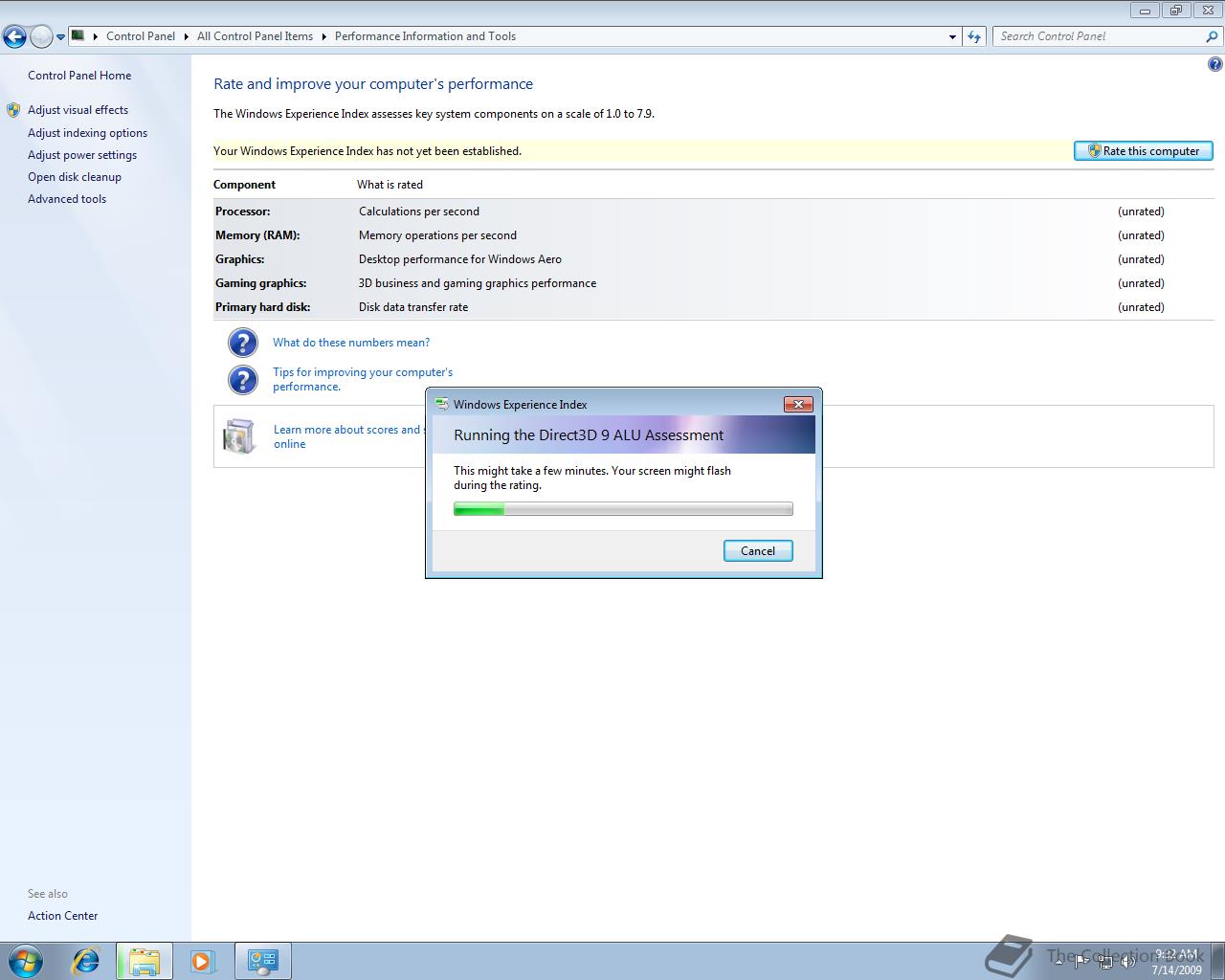Close the Windows Experience Index dialog
1225x980 pixels.
click(x=798, y=404)
